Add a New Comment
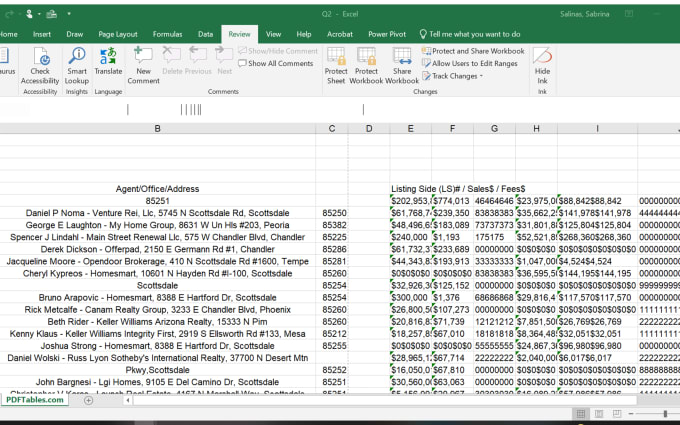 [x=143, y=65]
